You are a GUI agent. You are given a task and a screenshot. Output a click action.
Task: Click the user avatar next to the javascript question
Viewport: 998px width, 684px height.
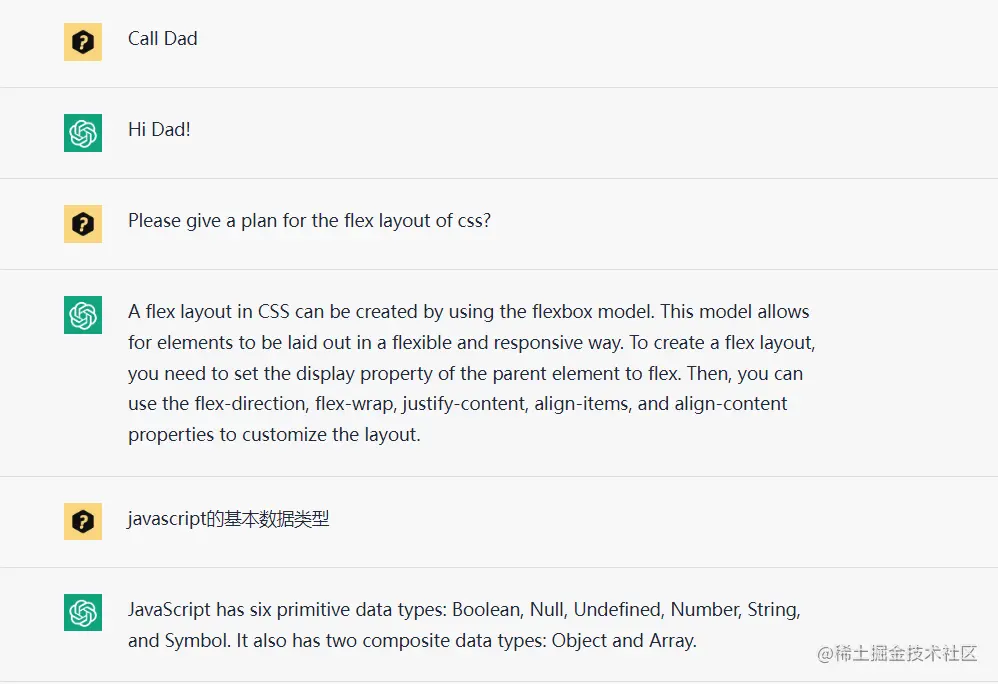coord(83,521)
